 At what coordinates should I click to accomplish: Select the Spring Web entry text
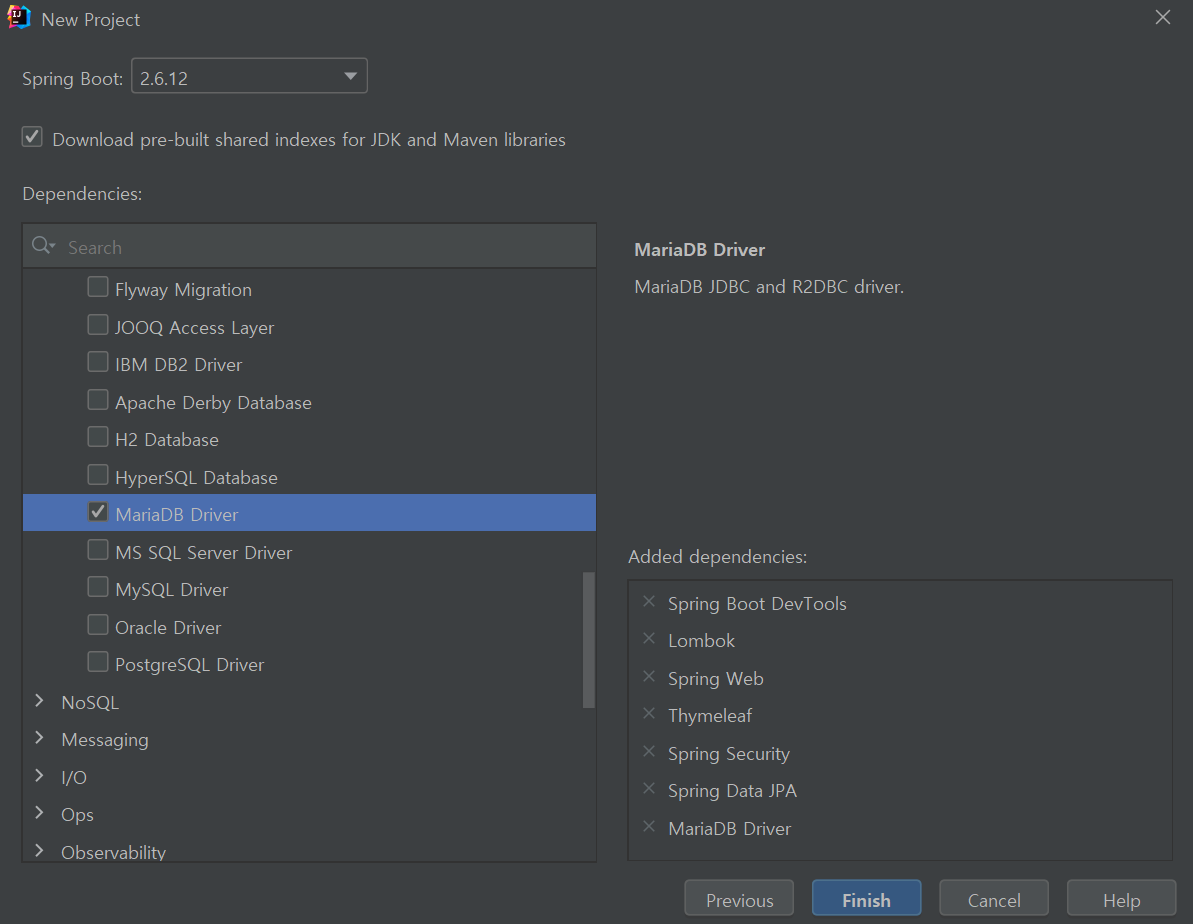click(716, 678)
